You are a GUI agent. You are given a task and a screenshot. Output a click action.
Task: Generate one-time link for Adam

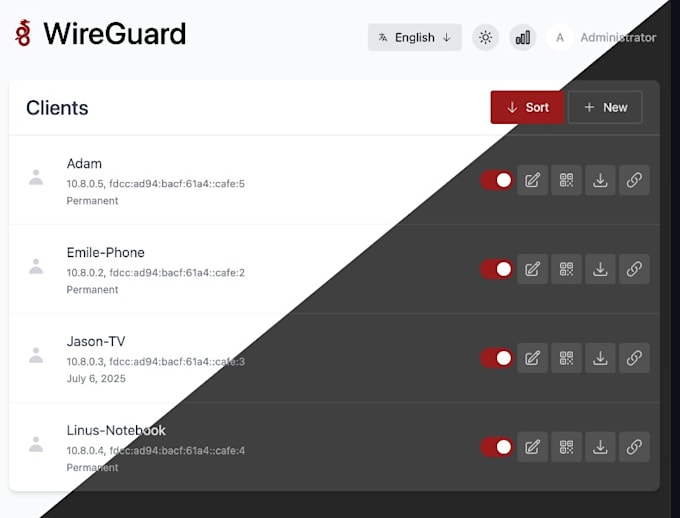[634, 180]
